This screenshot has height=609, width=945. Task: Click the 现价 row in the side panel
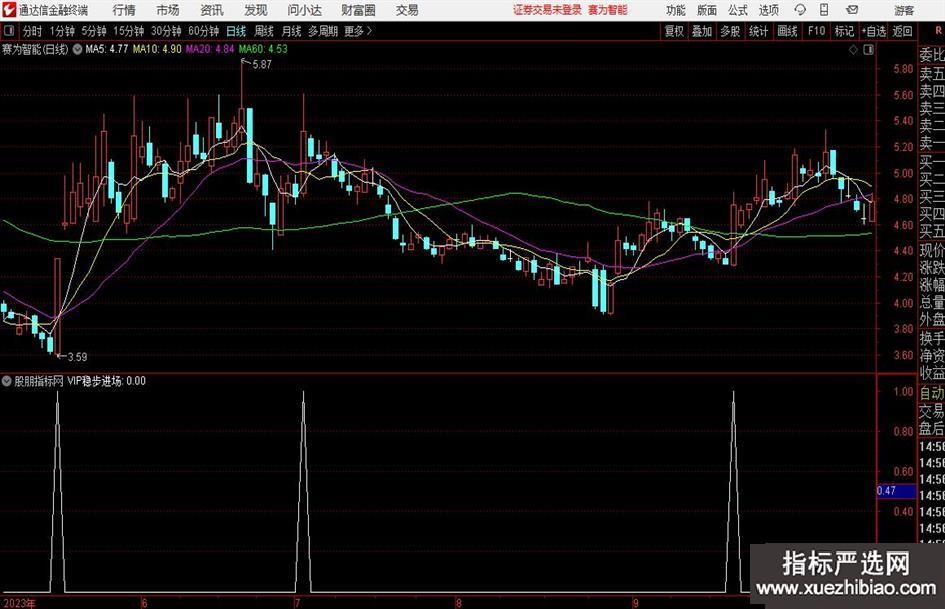click(x=932, y=250)
